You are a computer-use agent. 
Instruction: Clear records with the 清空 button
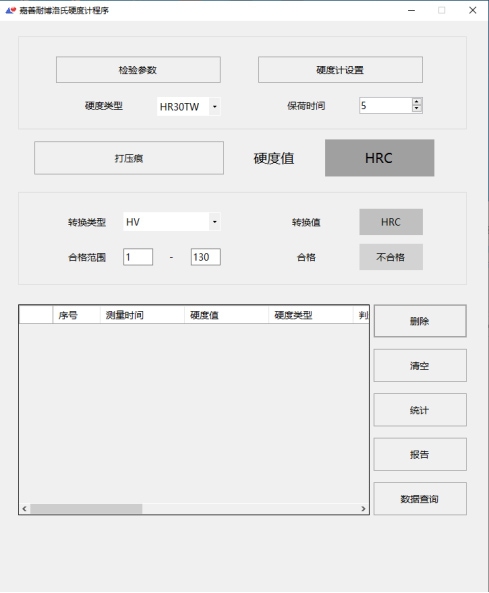click(420, 365)
